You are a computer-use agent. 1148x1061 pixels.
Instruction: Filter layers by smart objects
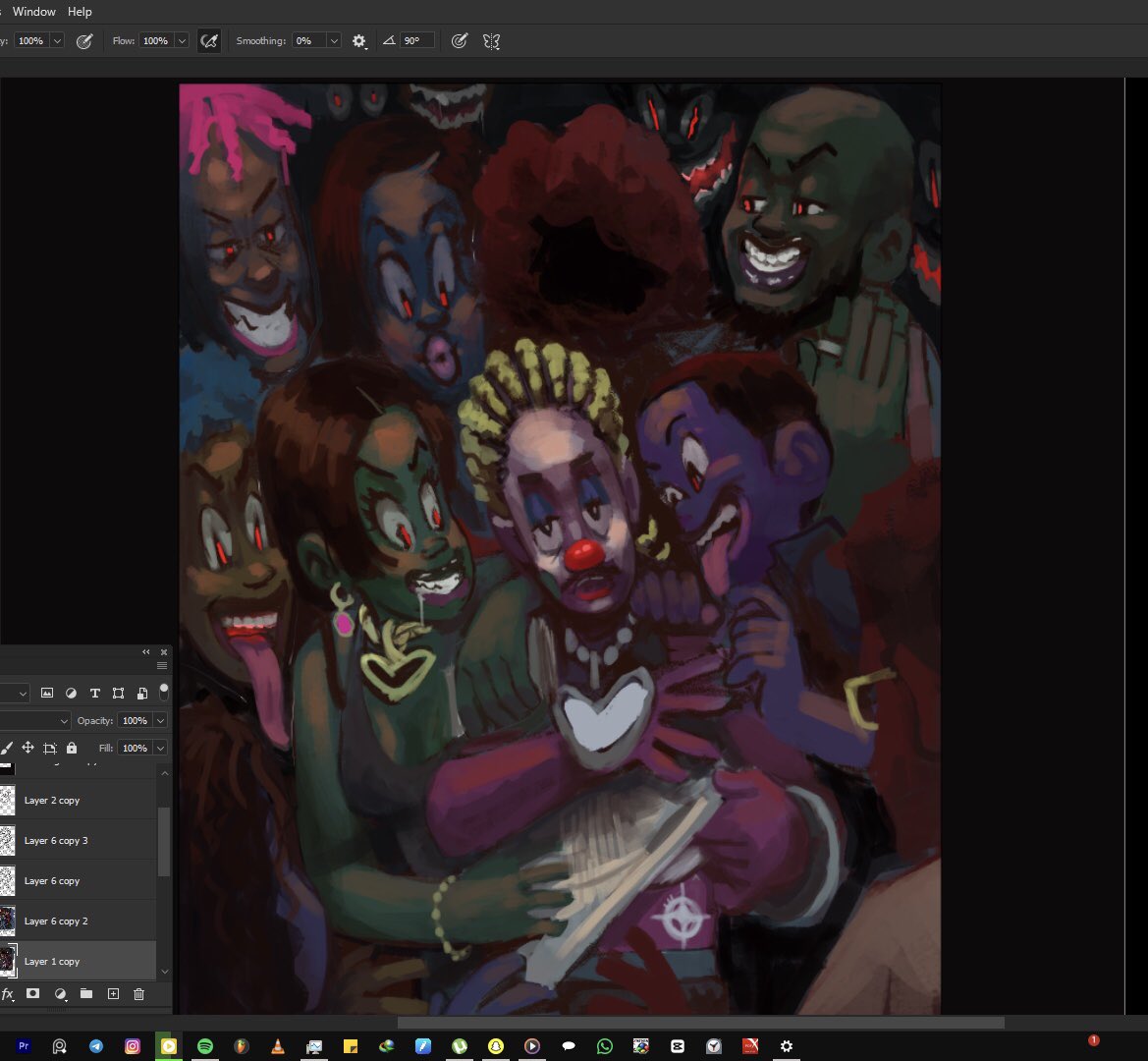click(142, 693)
